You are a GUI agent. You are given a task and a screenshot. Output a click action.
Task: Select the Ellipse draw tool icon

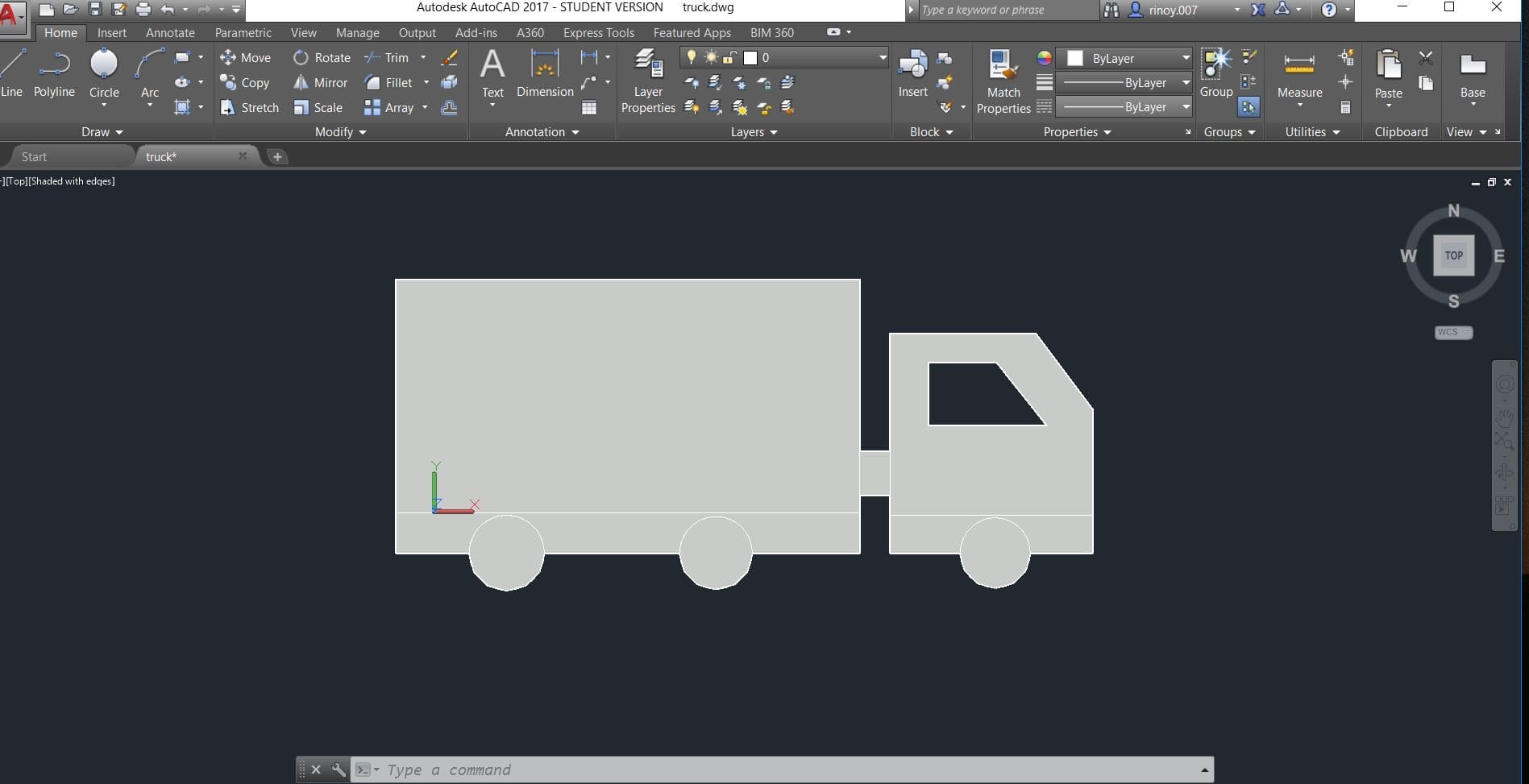[182, 82]
